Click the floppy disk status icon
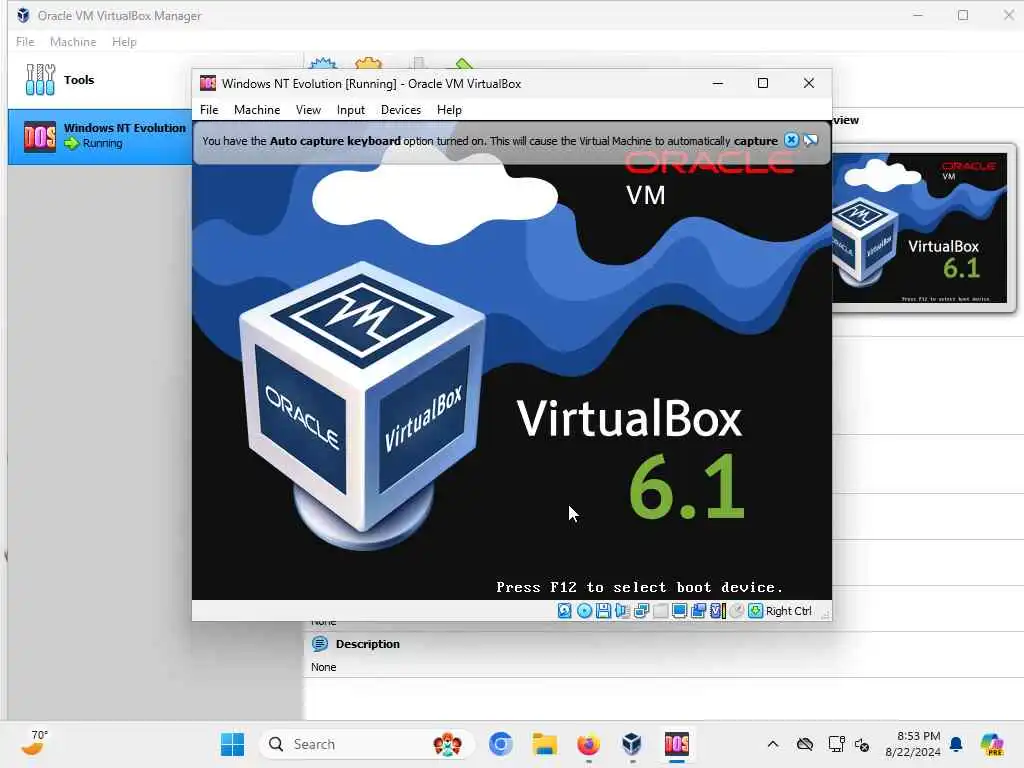The width and height of the screenshot is (1024, 768). tap(603, 611)
